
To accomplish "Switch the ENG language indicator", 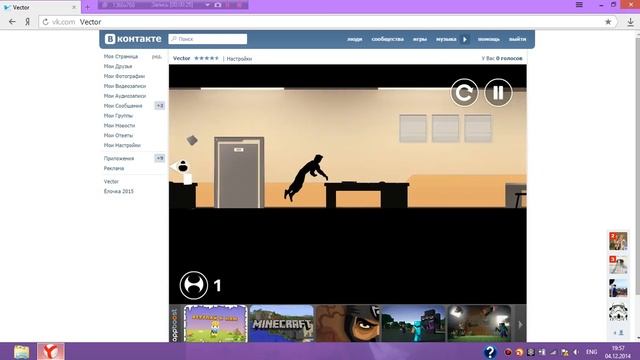I will click(591, 352).
